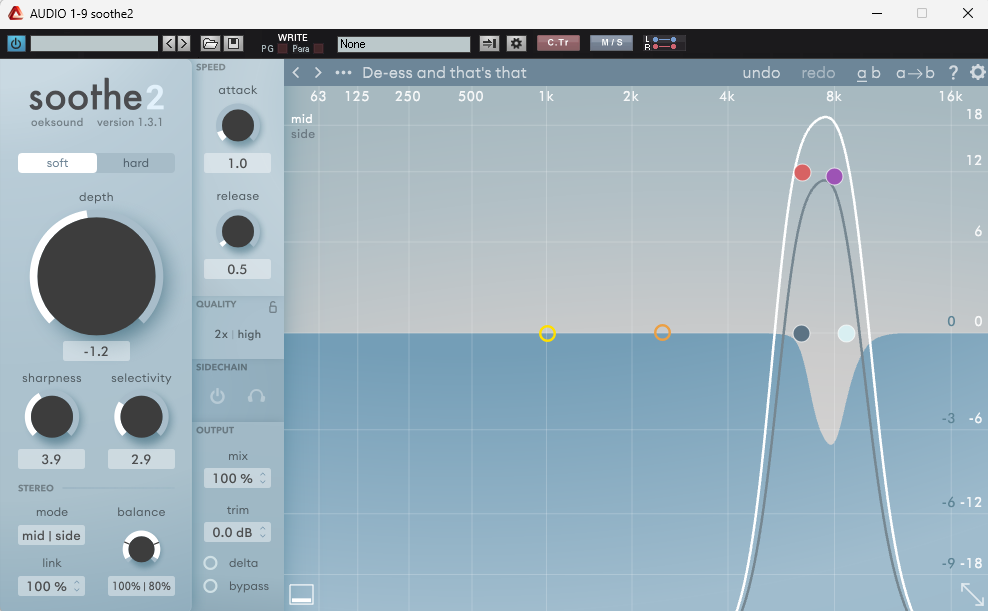This screenshot has height=611, width=988.
Task: Toggle a/b comparison state
Action: (x=868, y=73)
